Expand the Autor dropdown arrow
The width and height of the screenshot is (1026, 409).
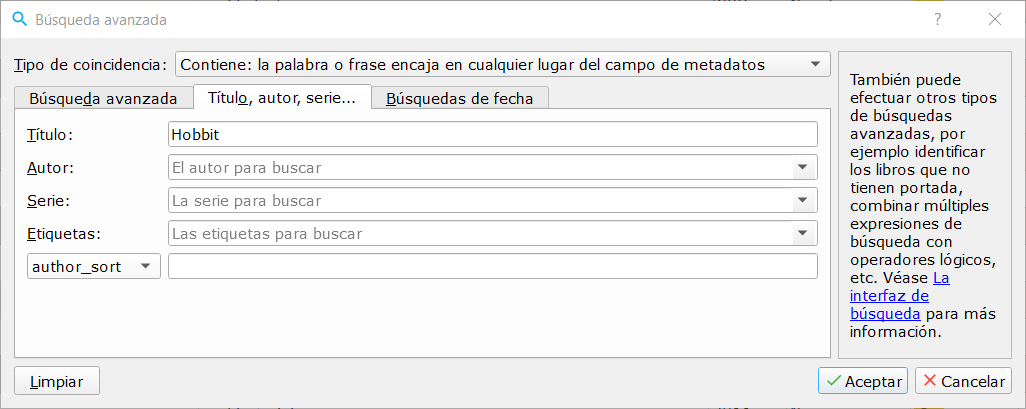tap(802, 168)
